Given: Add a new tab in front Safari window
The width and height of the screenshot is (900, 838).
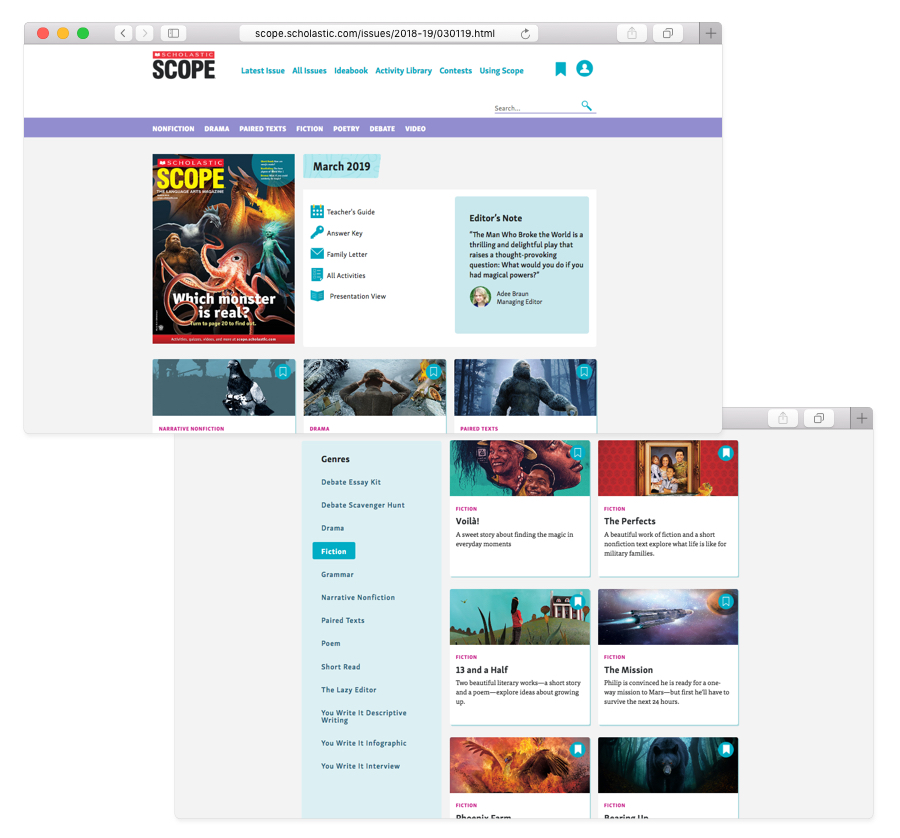Looking at the screenshot, I should [x=711, y=33].
